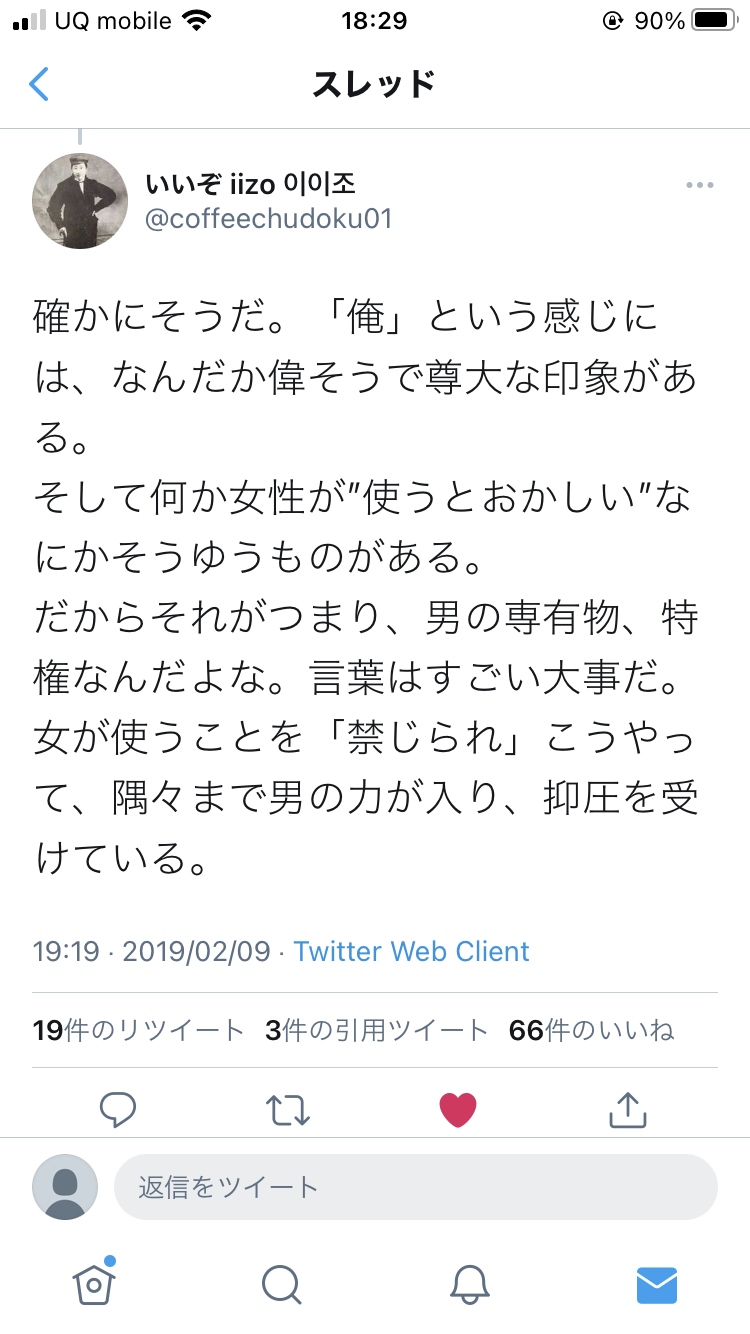Tap the battery indicator in status bar

pos(715,20)
